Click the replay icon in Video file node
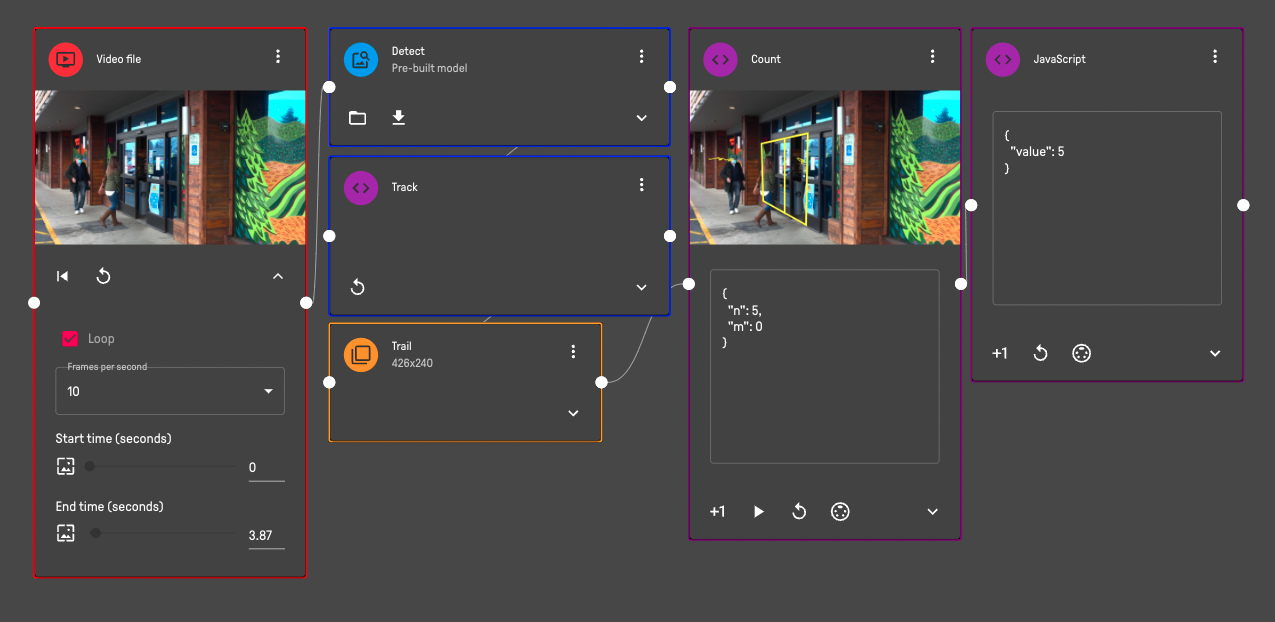The width and height of the screenshot is (1275, 622). (103, 276)
